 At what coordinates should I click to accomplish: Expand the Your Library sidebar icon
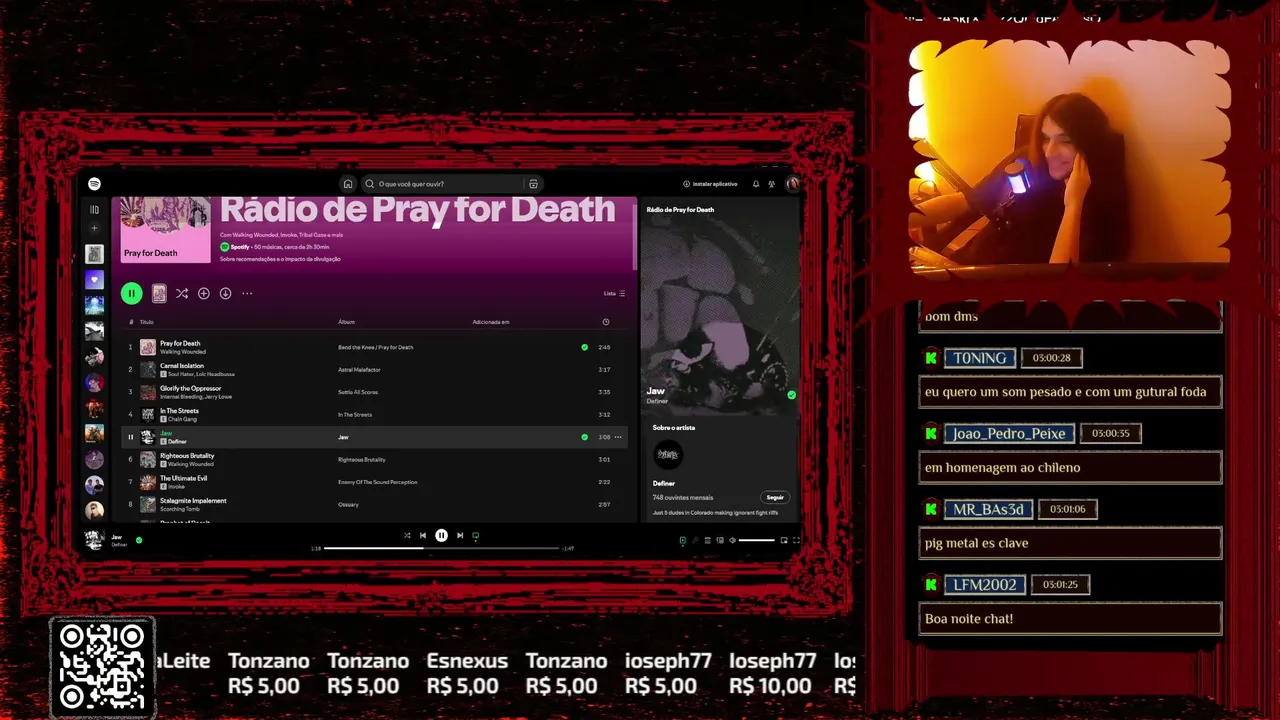coord(94,210)
